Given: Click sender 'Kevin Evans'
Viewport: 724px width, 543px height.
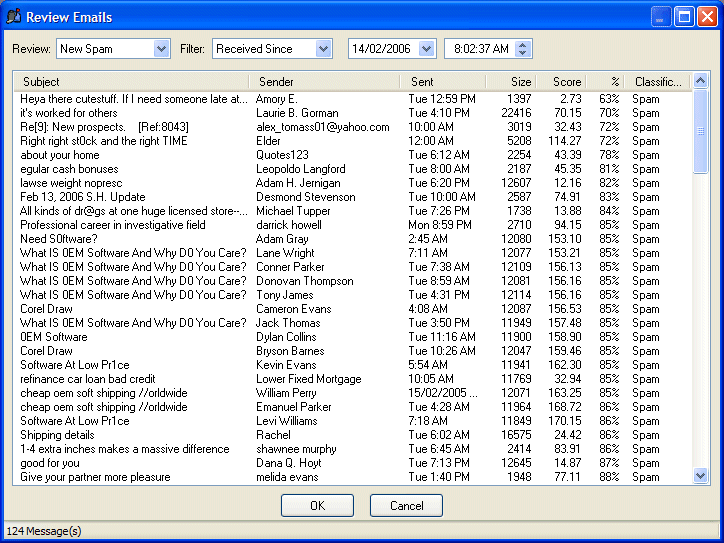Looking at the screenshot, I should [x=286, y=365].
